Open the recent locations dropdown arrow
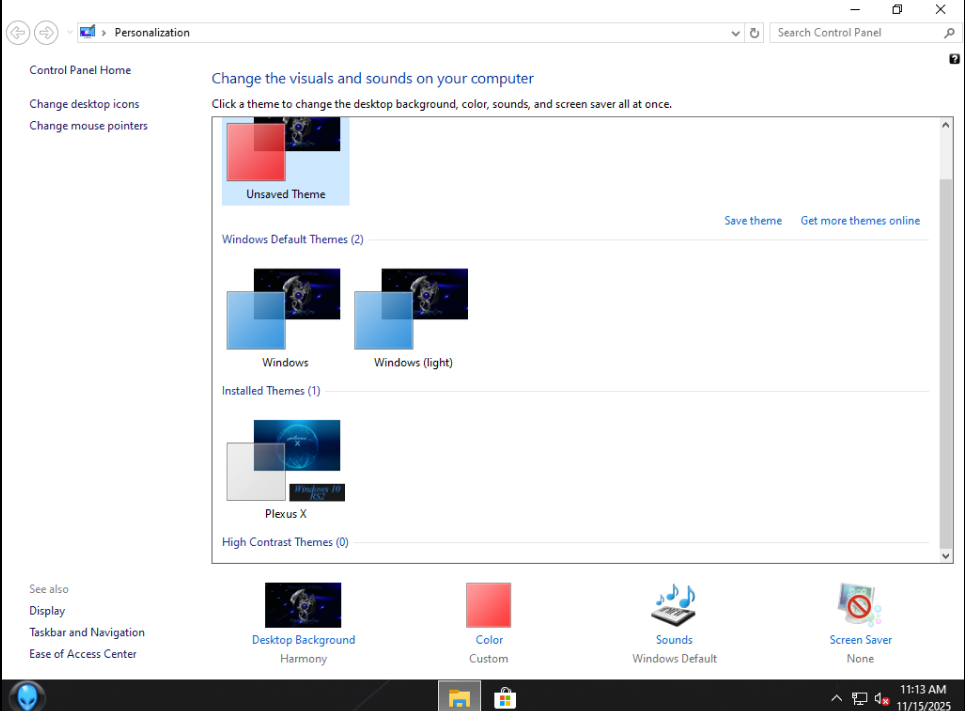 click(70, 33)
